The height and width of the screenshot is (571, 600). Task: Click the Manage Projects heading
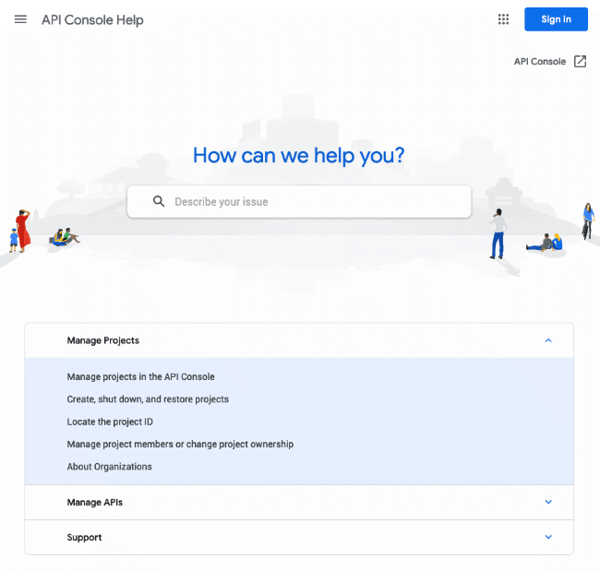(x=103, y=341)
